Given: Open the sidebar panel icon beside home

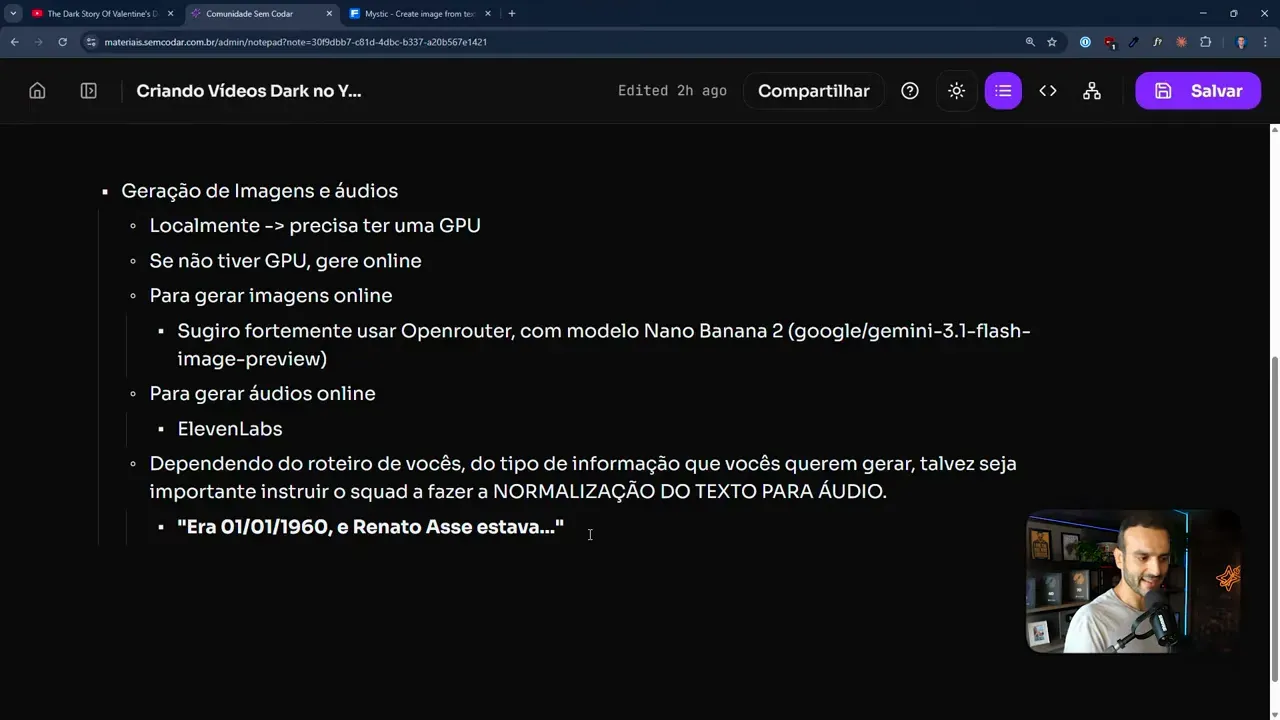Looking at the screenshot, I should (x=88, y=91).
